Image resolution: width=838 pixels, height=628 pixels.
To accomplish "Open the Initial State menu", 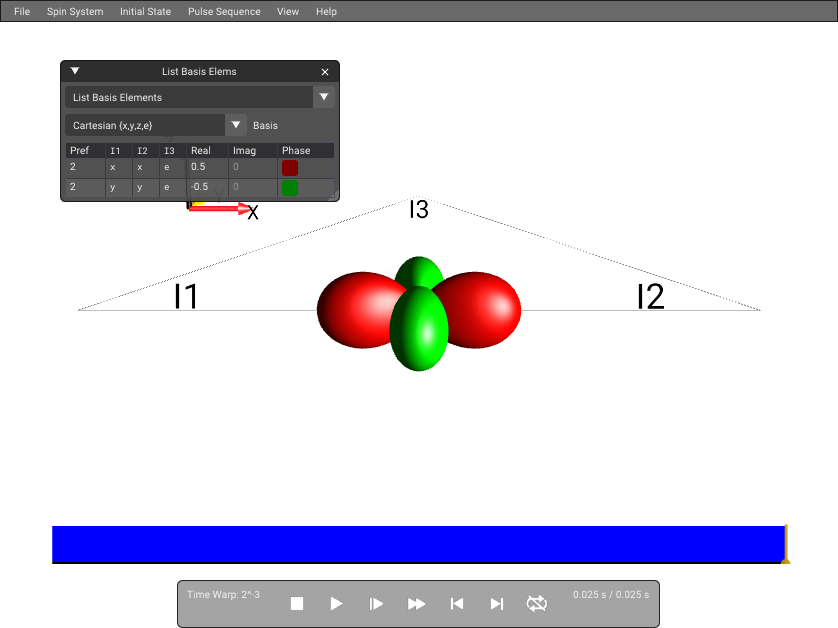I will coord(145,11).
